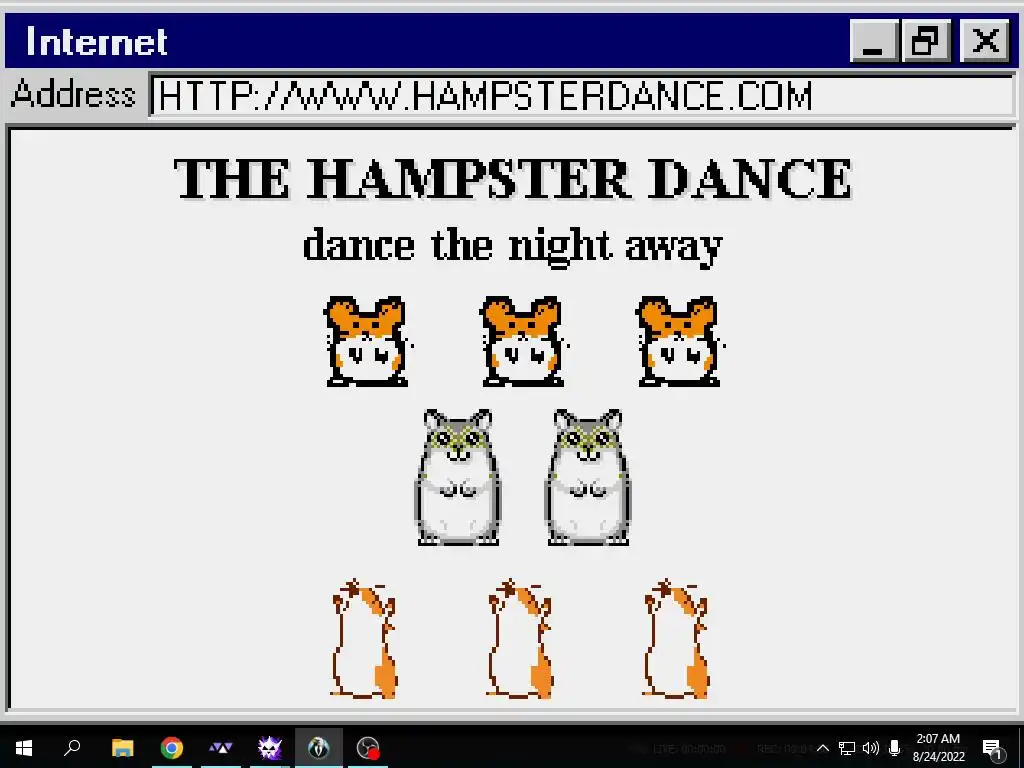Click THE HAMPSTER DANCE heading

(x=513, y=178)
